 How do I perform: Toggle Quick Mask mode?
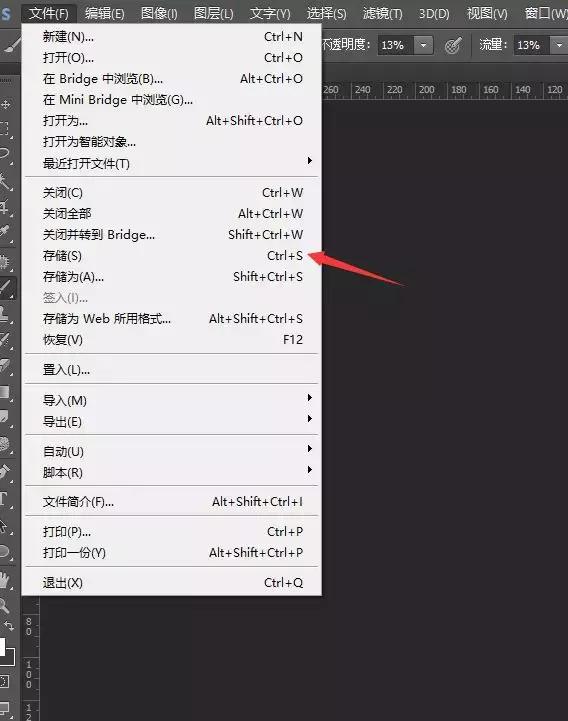(x=5, y=681)
